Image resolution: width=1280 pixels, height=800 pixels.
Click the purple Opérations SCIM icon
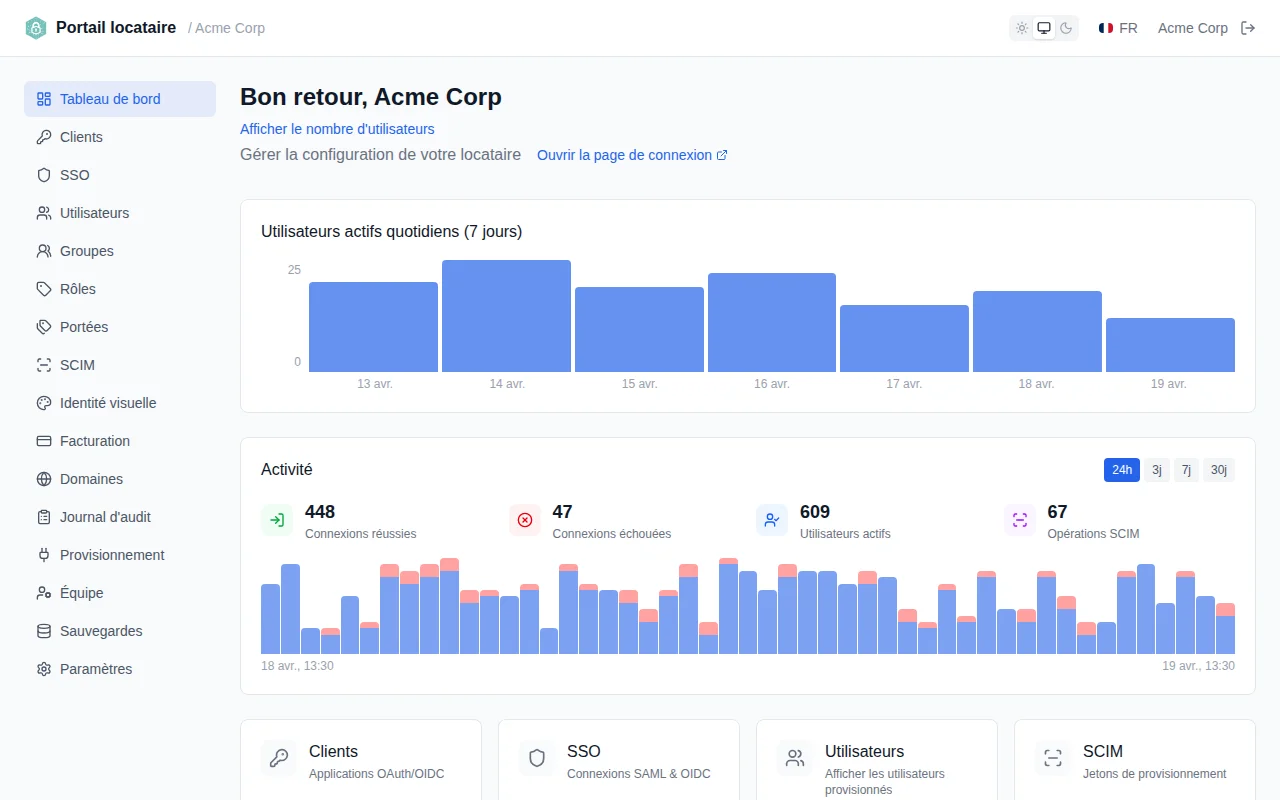coord(1020,520)
